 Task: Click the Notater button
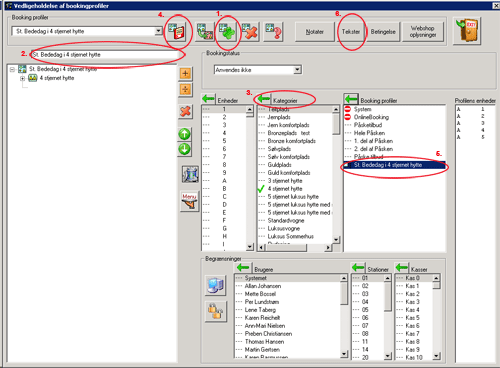tap(315, 32)
